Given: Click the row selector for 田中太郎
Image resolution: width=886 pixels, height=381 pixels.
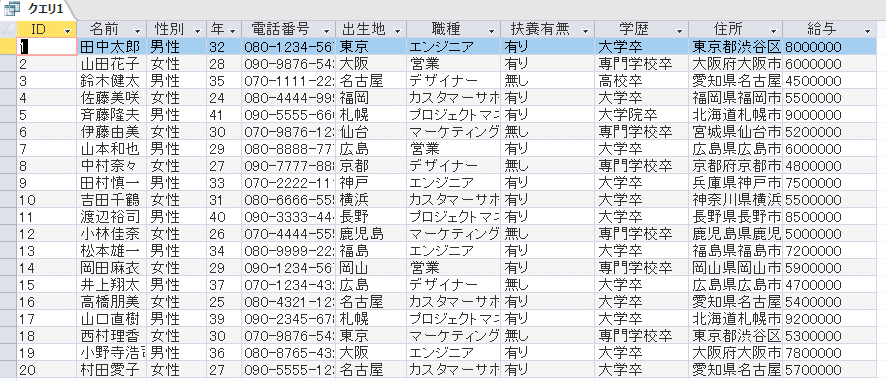Looking at the screenshot, I should click(x=8, y=47).
